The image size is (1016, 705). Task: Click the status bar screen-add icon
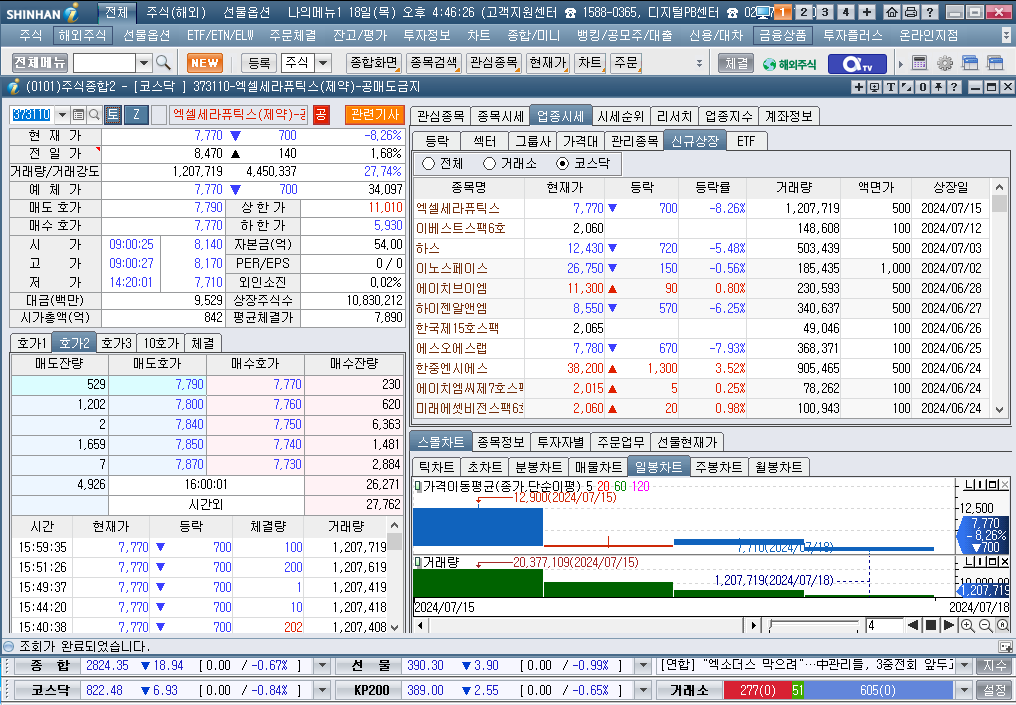click(1005, 646)
